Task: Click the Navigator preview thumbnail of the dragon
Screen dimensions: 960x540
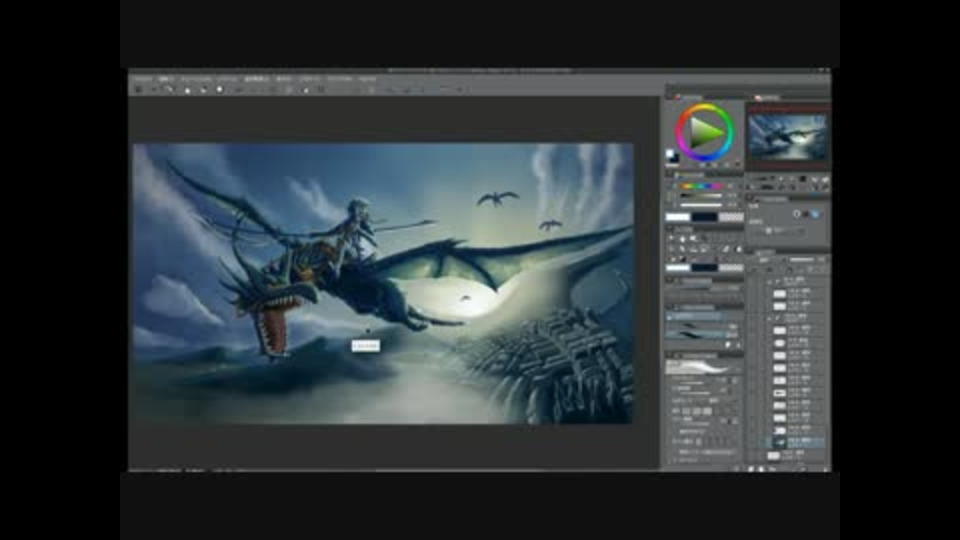Action: coord(787,137)
